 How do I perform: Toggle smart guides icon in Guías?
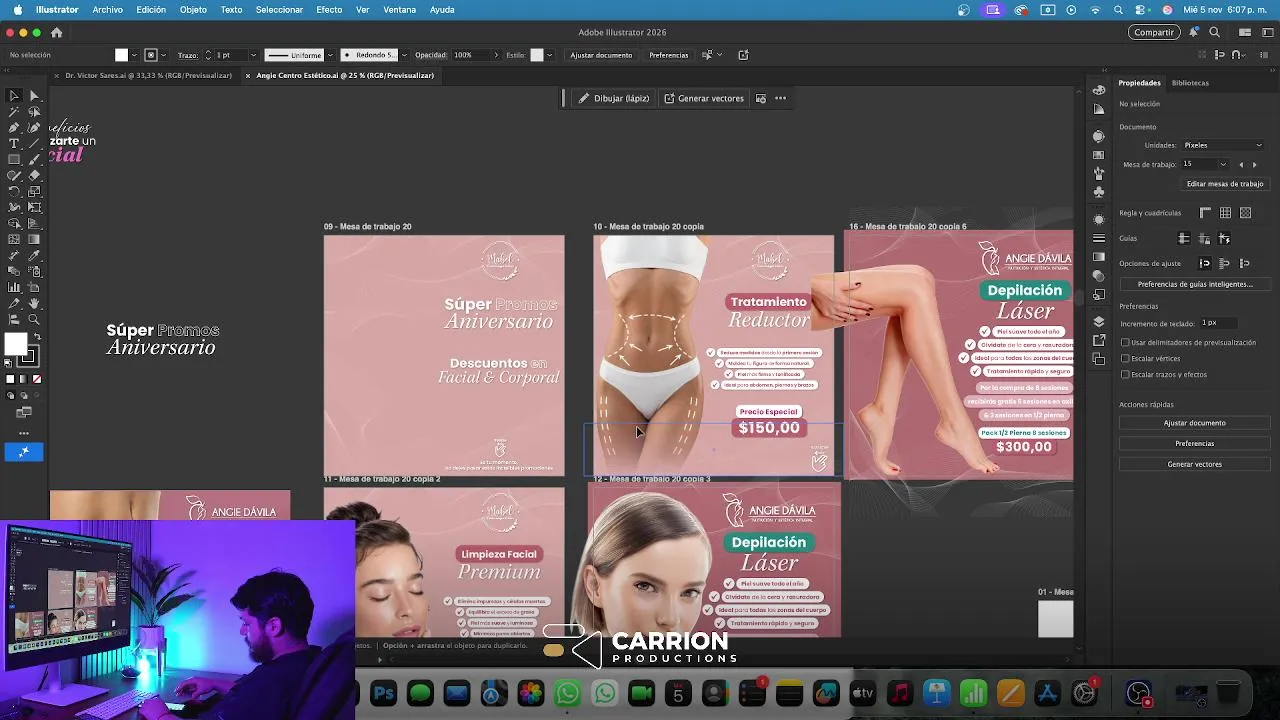coord(1224,238)
